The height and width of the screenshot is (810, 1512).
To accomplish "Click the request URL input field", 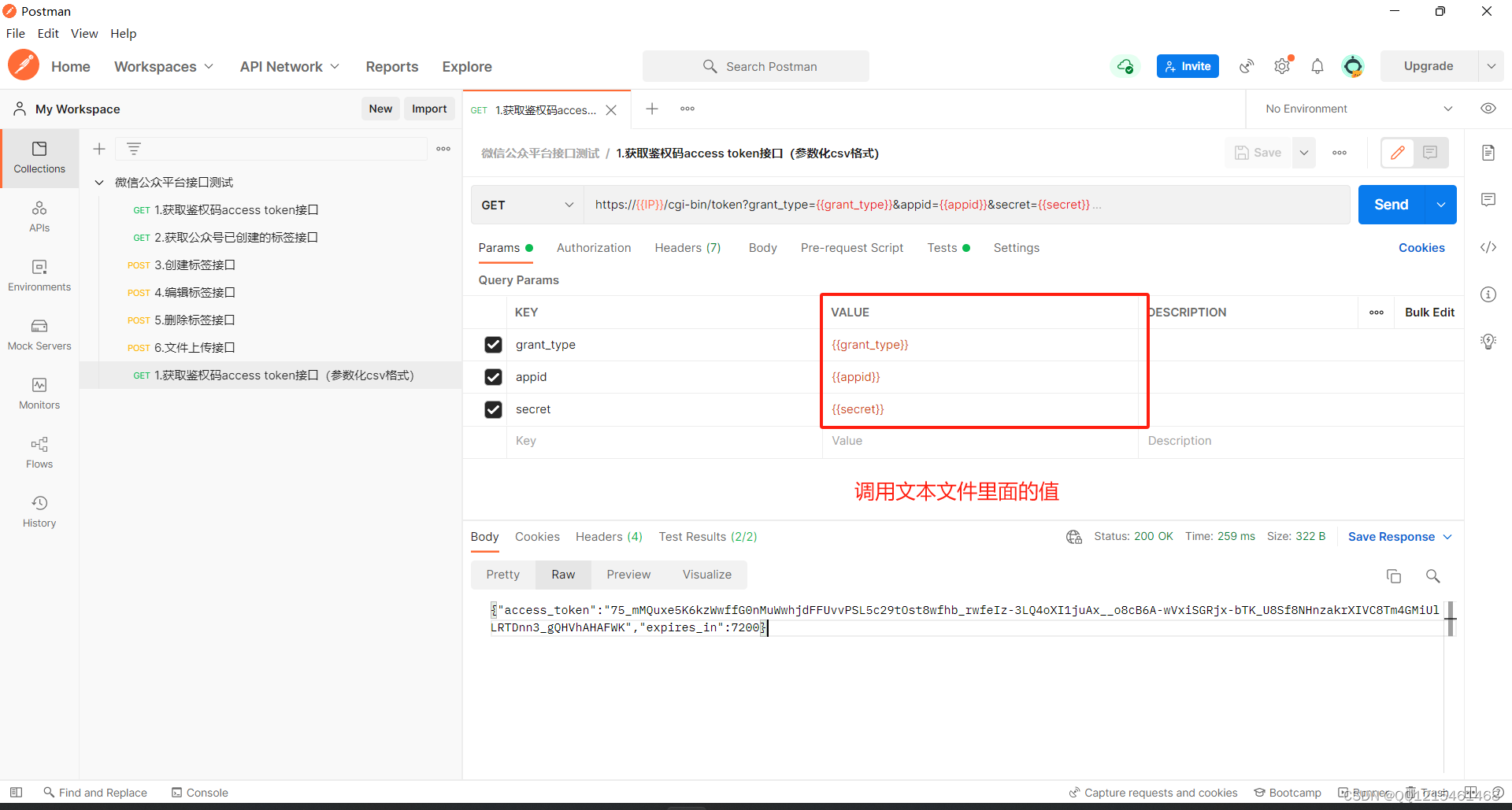I will 967,205.
